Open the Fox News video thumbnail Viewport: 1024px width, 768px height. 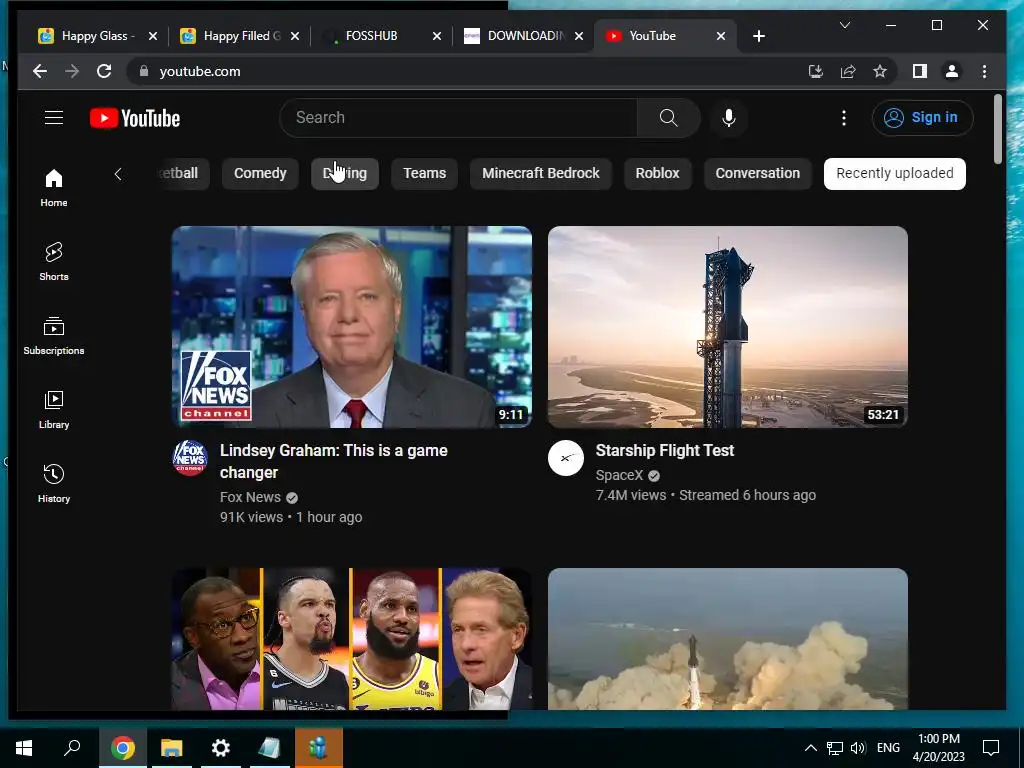tap(351, 327)
